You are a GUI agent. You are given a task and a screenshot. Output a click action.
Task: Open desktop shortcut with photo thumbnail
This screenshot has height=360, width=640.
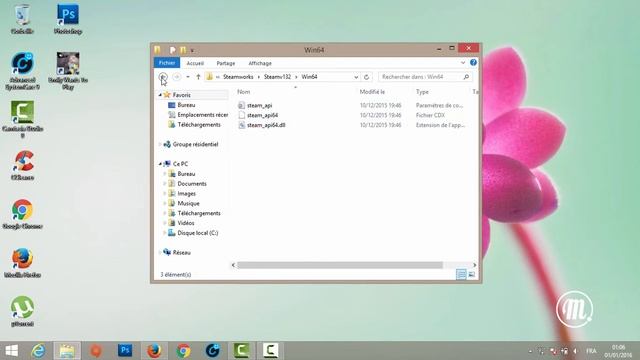click(x=68, y=71)
